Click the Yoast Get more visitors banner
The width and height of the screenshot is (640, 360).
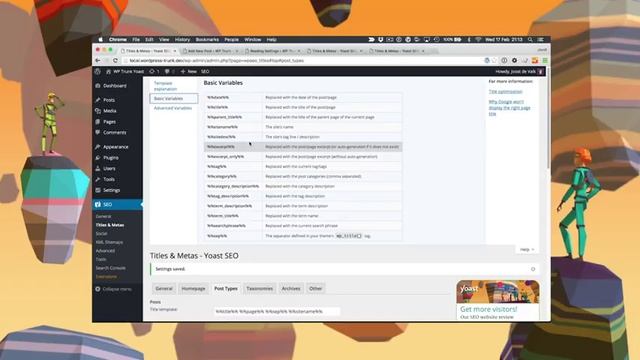498,300
